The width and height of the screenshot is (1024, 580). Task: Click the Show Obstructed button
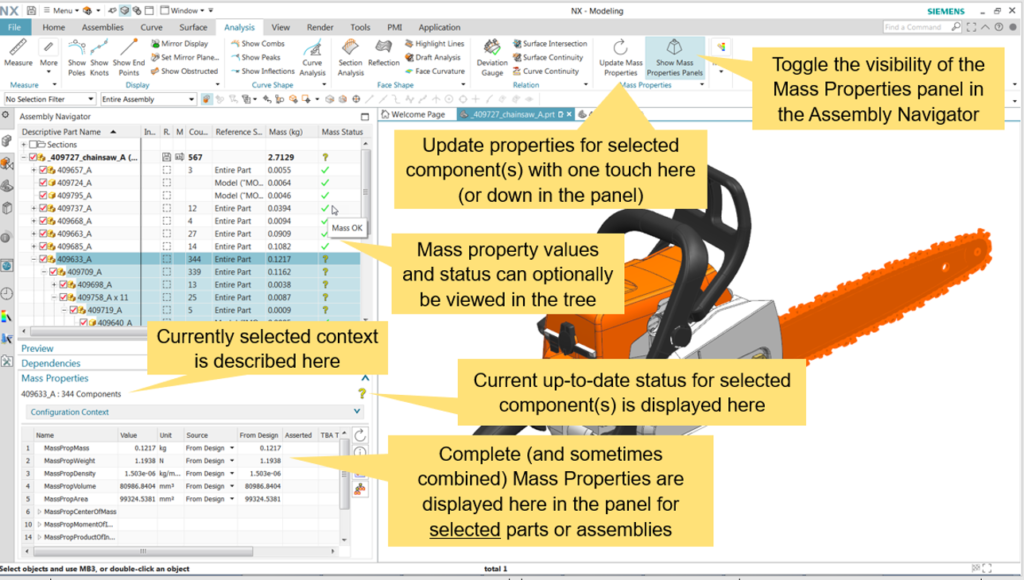click(184, 71)
